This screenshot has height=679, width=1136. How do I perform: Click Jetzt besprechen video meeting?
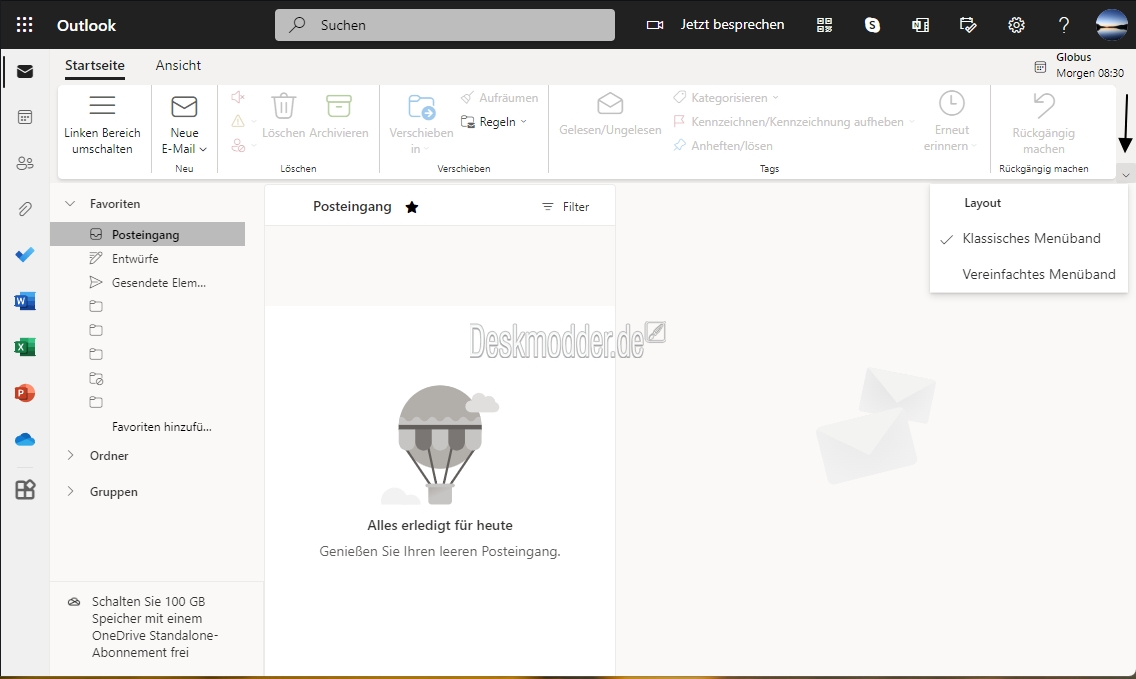coord(715,25)
